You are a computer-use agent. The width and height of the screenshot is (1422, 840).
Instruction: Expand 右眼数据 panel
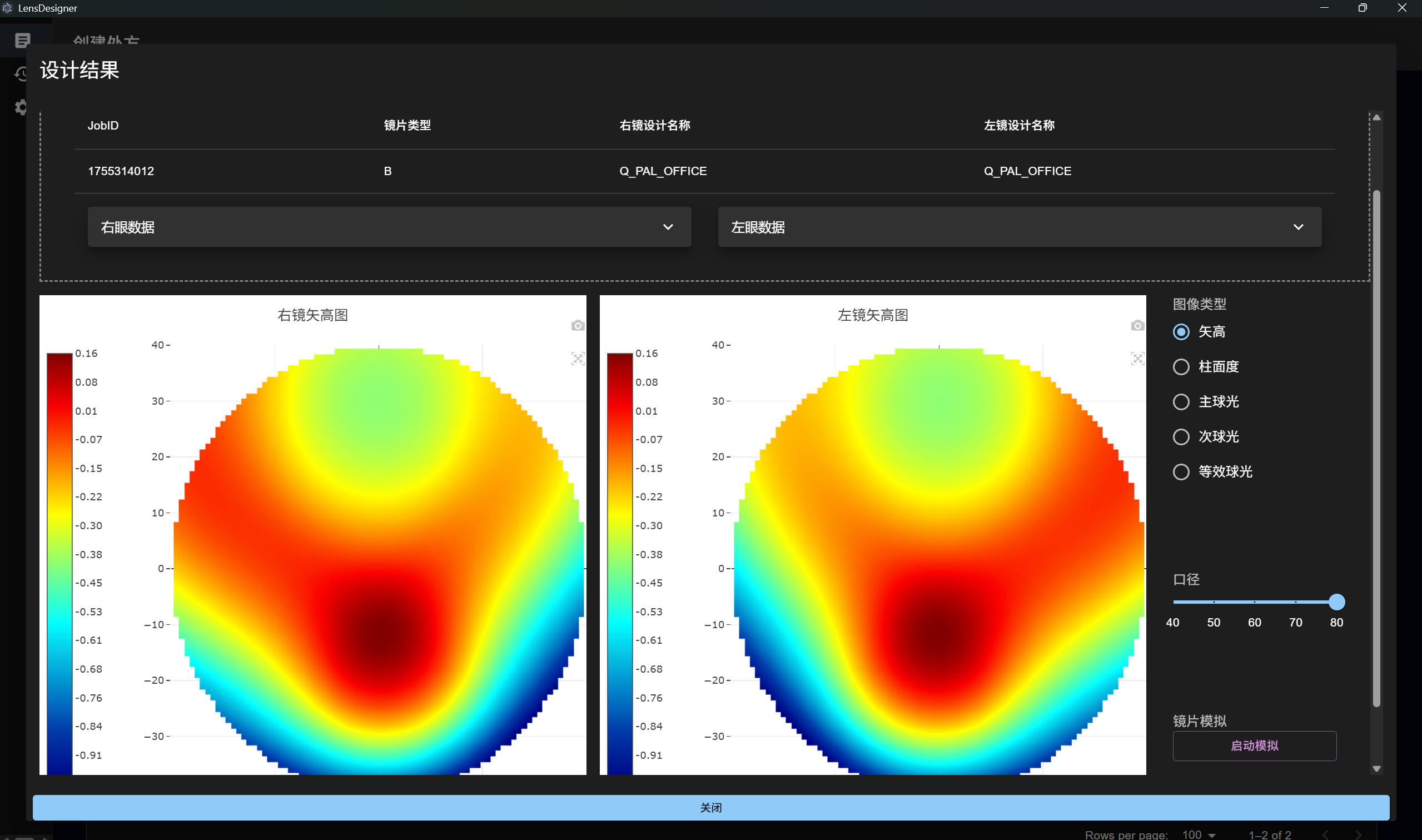pyautogui.click(x=389, y=227)
